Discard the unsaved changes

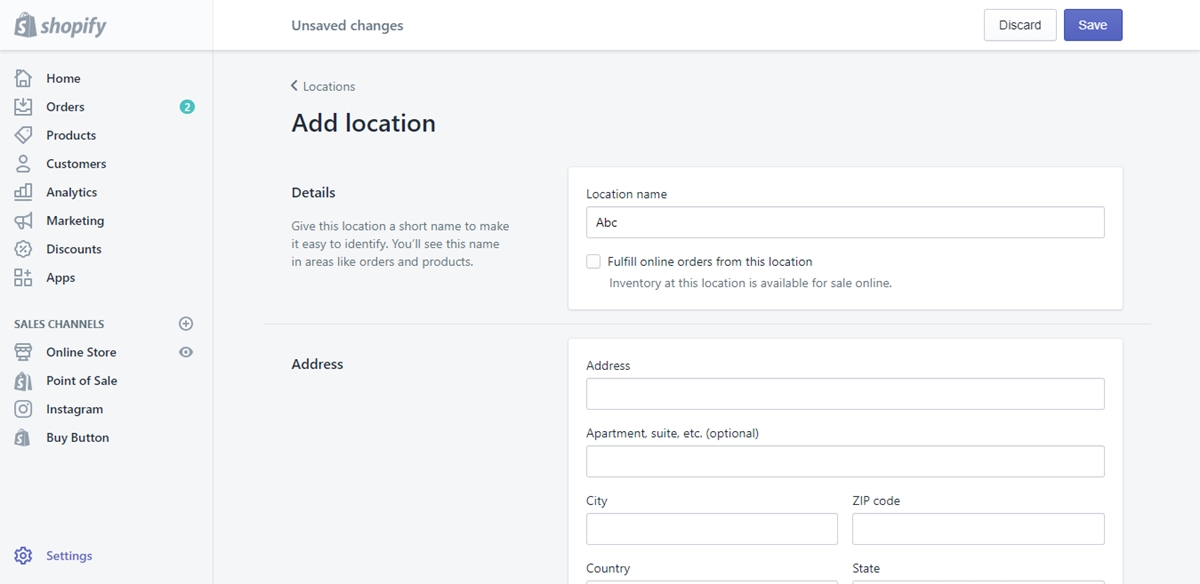coord(1020,25)
